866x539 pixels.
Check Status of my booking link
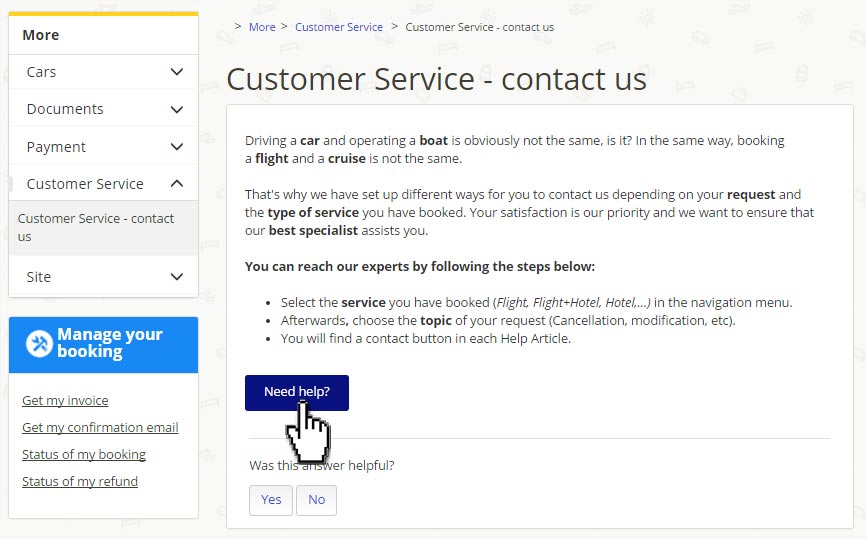coord(84,455)
